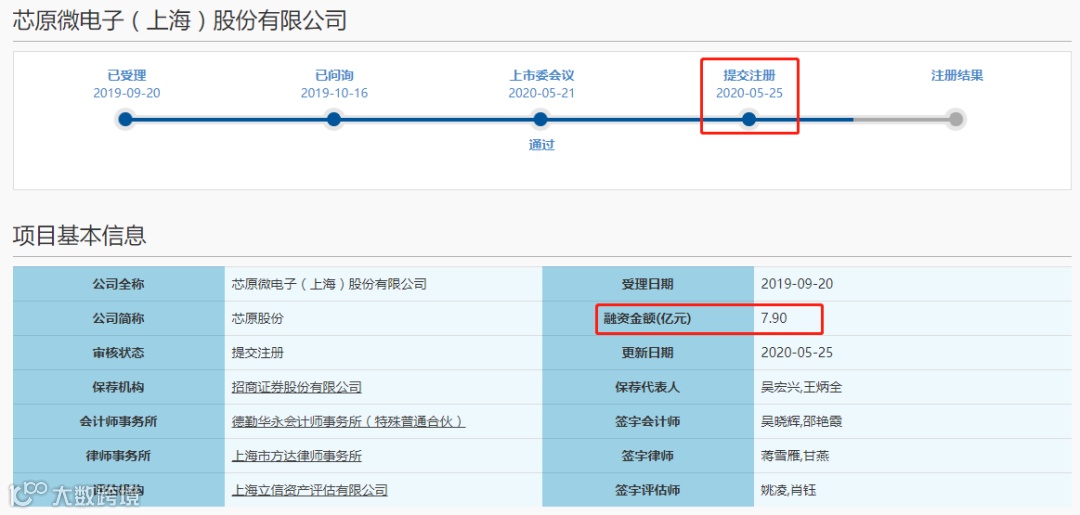The width and height of the screenshot is (1080, 515).
Task: Click the 签字会计师 header cell
Action: click(648, 421)
